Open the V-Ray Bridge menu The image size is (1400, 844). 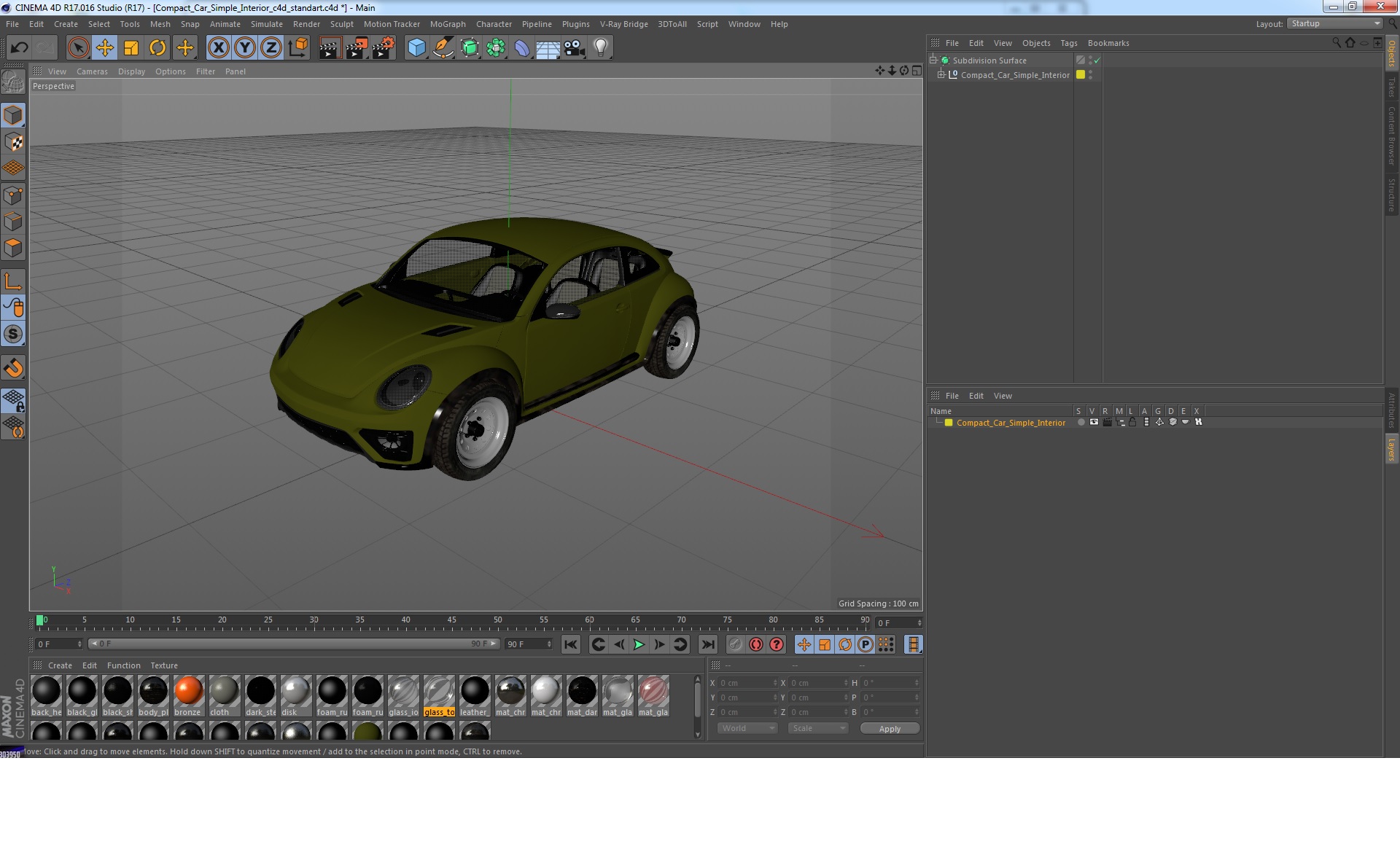coord(623,24)
